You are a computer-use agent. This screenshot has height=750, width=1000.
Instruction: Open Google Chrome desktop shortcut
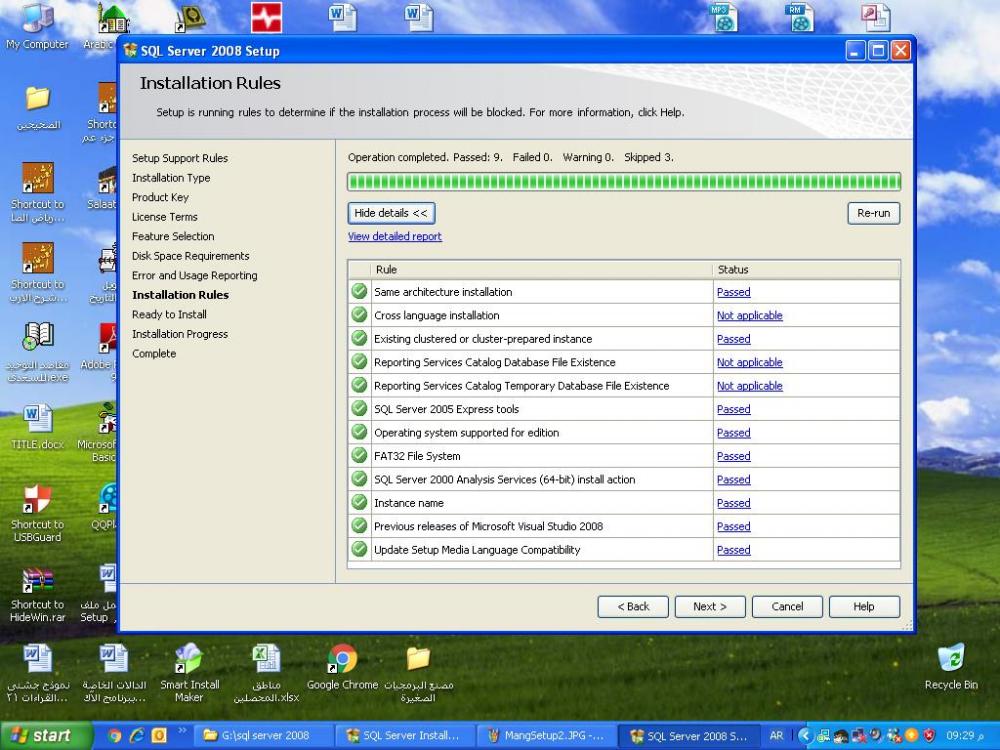click(342, 667)
